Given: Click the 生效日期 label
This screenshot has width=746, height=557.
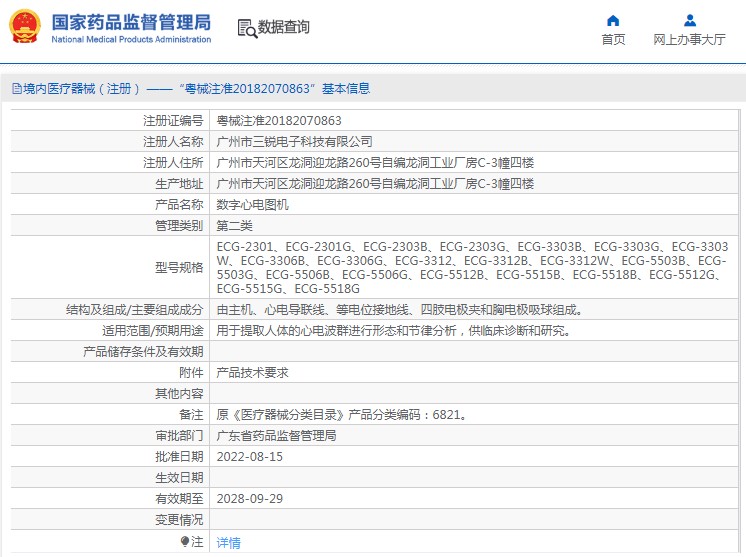Looking at the screenshot, I should point(179,478).
